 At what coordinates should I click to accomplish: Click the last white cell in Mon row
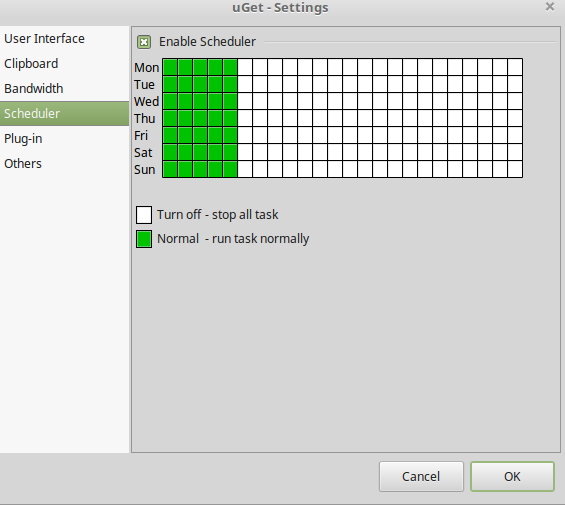[515, 67]
